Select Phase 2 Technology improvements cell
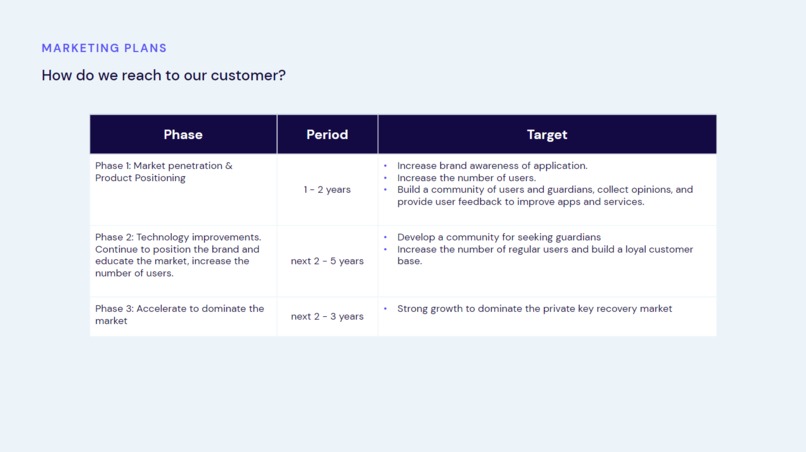This screenshot has height=452, width=806. tap(183, 261)
